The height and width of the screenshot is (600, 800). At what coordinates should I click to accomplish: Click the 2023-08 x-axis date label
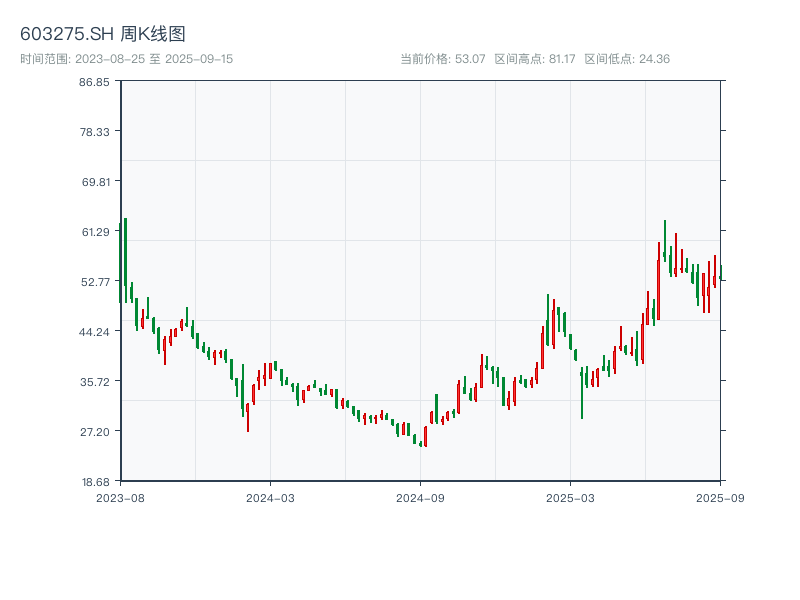pos(121,497)
